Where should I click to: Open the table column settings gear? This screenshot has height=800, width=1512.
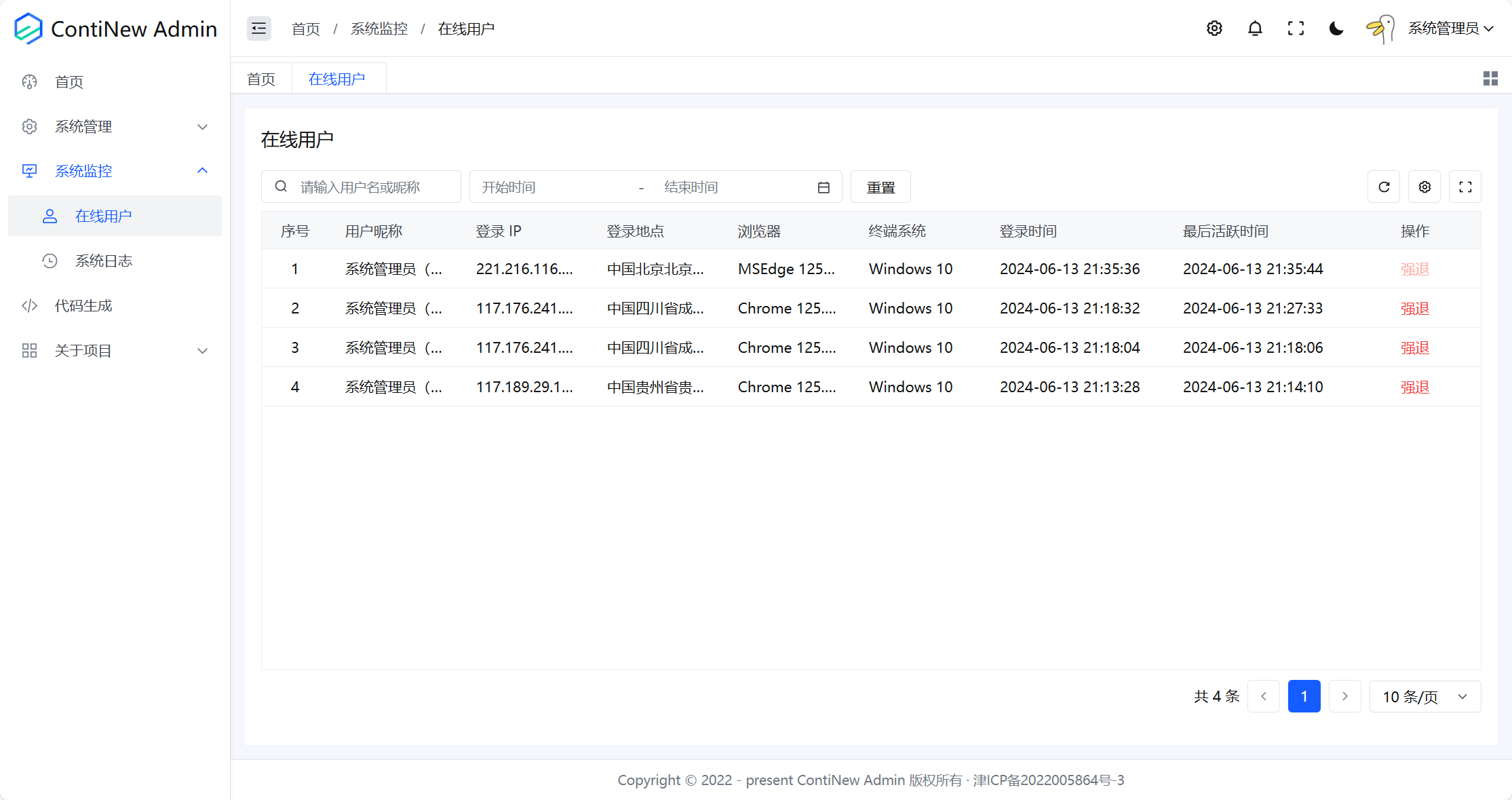tap(1424, 187)
